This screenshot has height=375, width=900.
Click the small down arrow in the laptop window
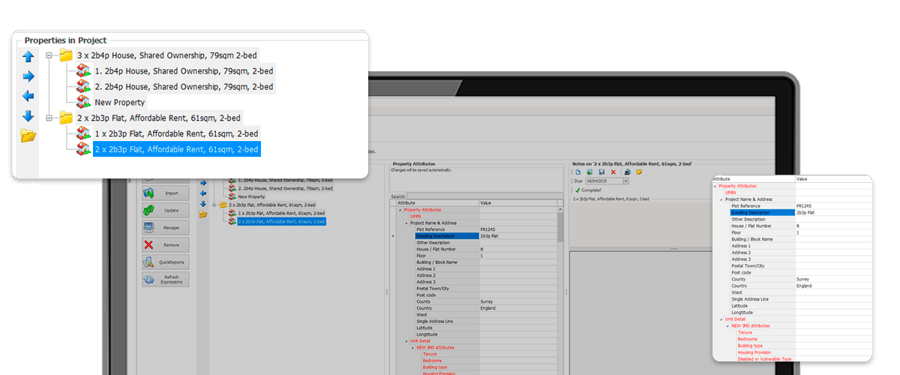pyautogui.click(x=203, y=204)
